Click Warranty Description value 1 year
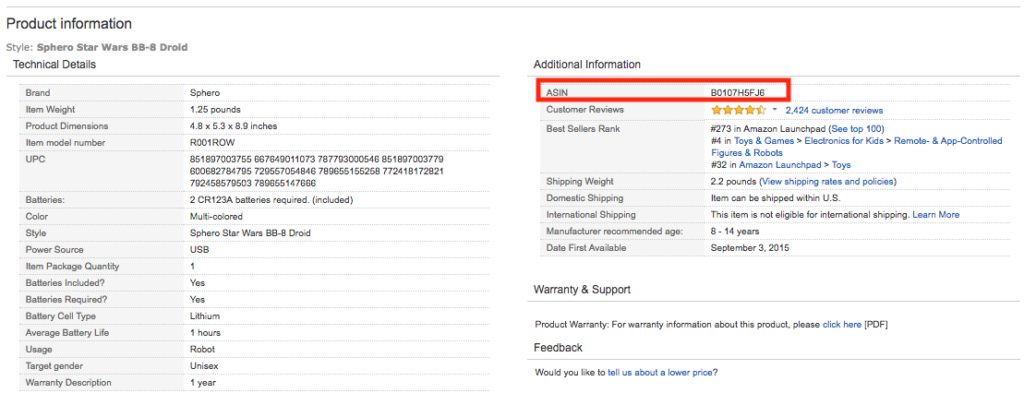The height and width of the screenshot is (393, 1024). pos(202,383)
